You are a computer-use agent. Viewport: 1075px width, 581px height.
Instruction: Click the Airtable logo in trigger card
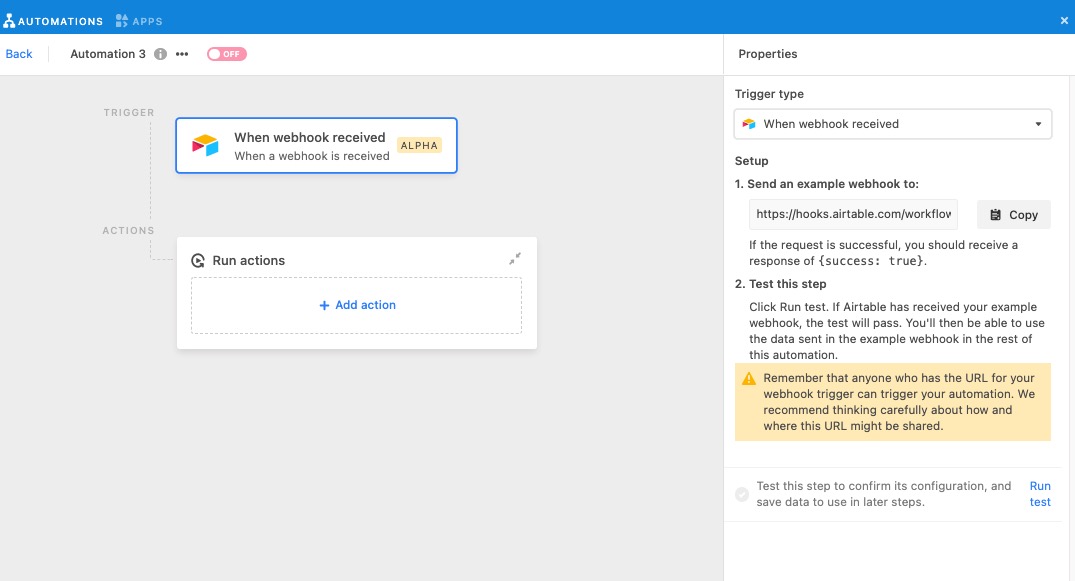pyautogui.click(x=205, y=145)
